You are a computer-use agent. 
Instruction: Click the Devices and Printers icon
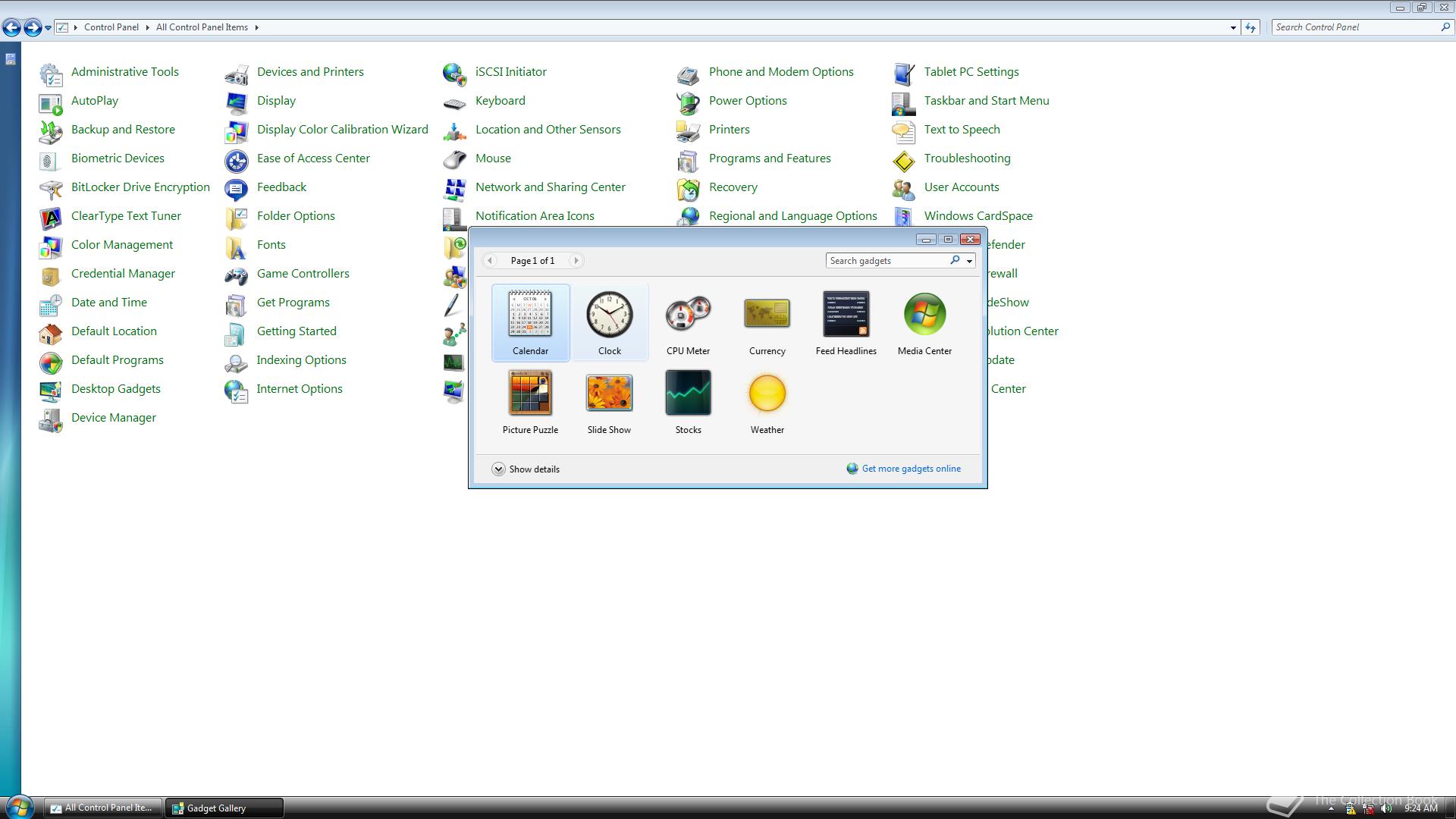click(237, 74)
